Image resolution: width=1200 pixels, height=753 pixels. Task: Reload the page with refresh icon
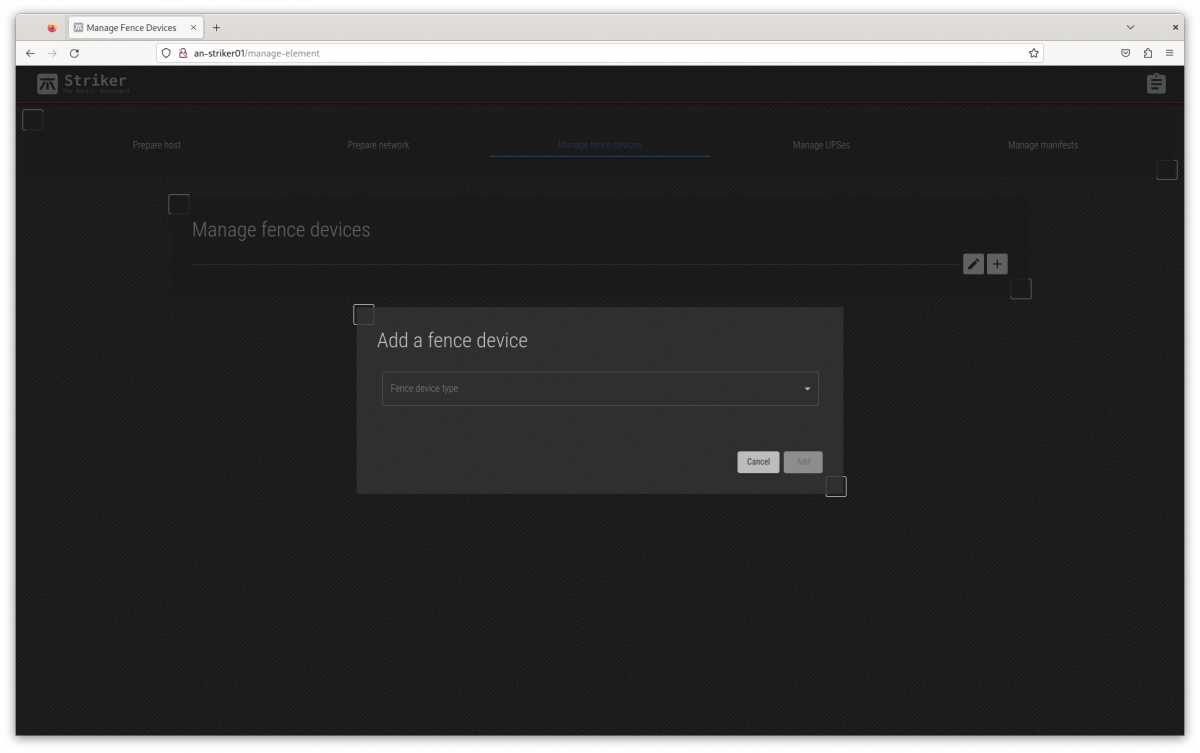point(74,53)
